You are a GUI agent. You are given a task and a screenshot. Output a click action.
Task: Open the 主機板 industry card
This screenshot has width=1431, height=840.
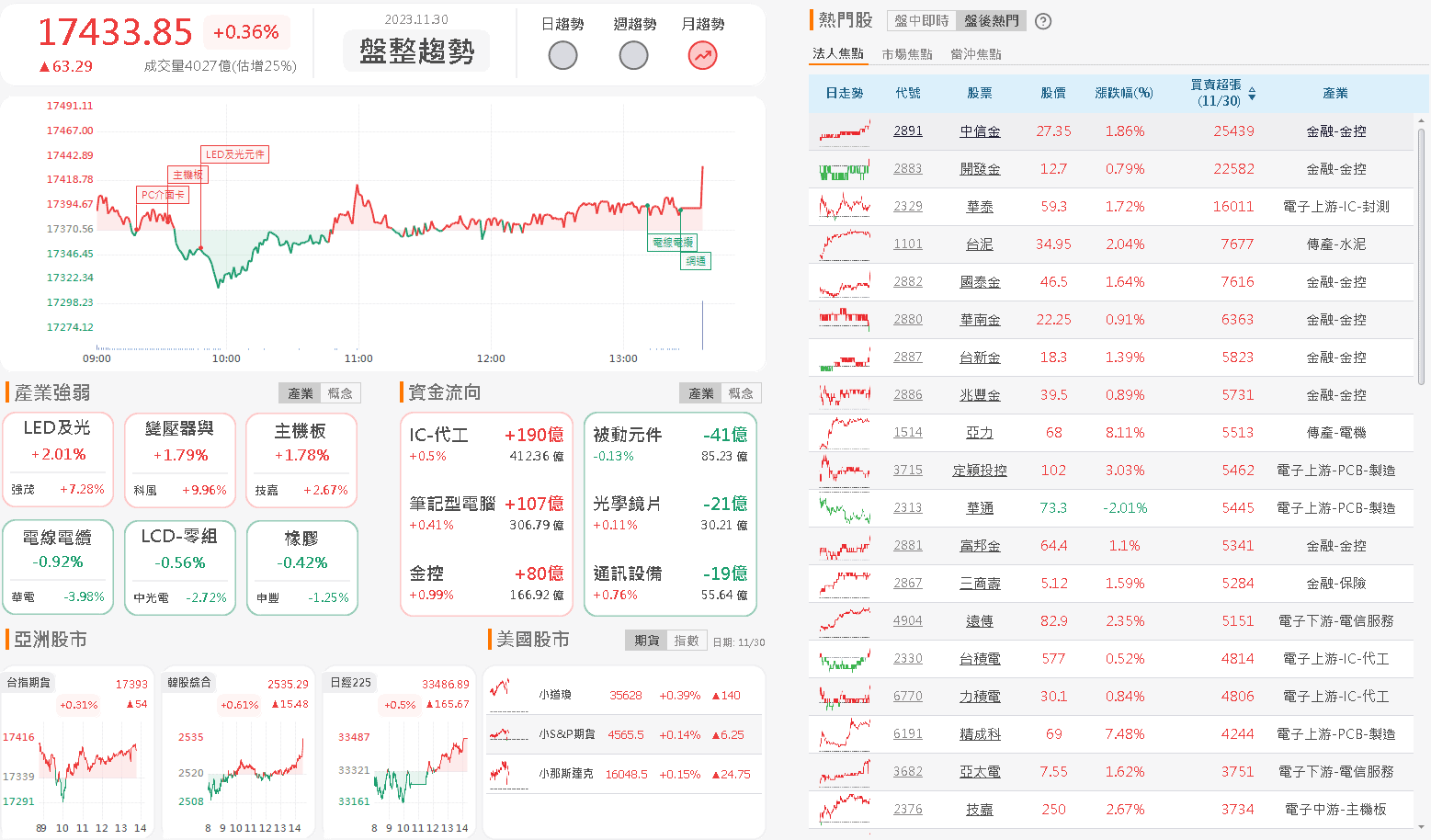click(x=301, y=460)
